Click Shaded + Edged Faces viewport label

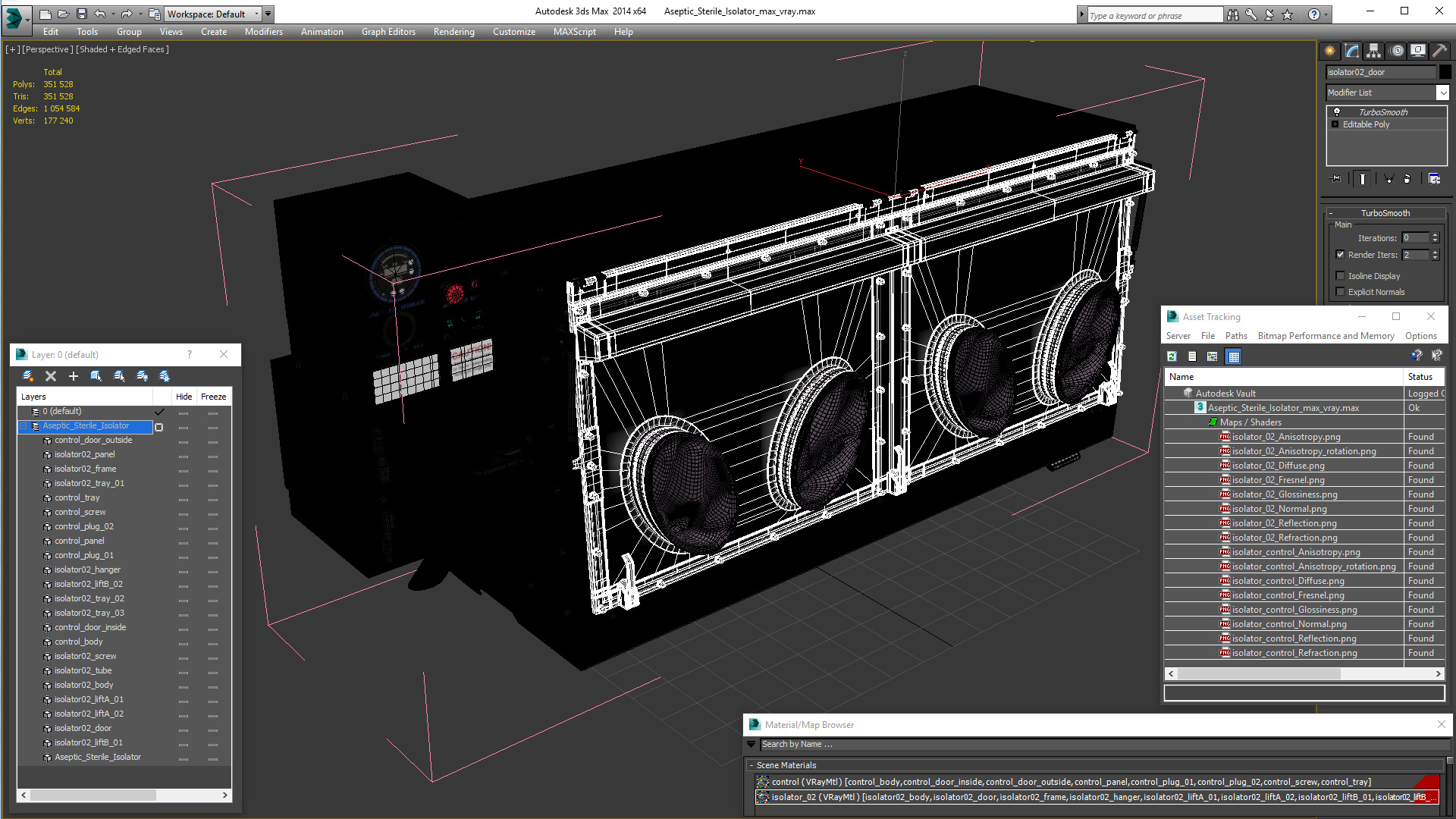tap(124, 49)
